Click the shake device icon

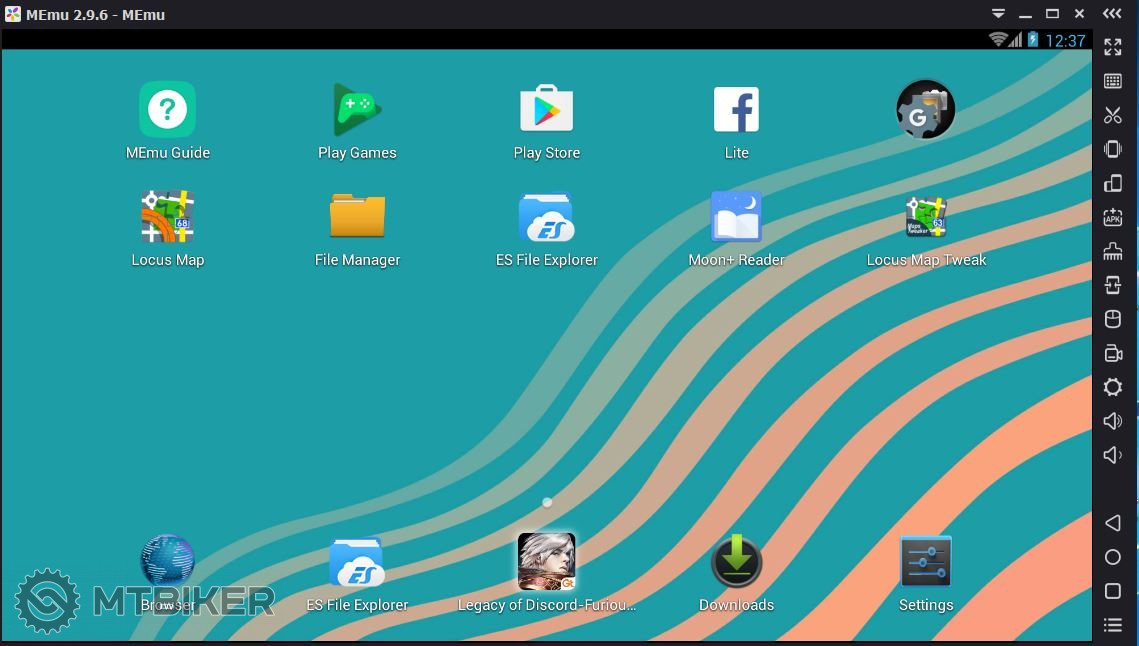click(1113, 149)
